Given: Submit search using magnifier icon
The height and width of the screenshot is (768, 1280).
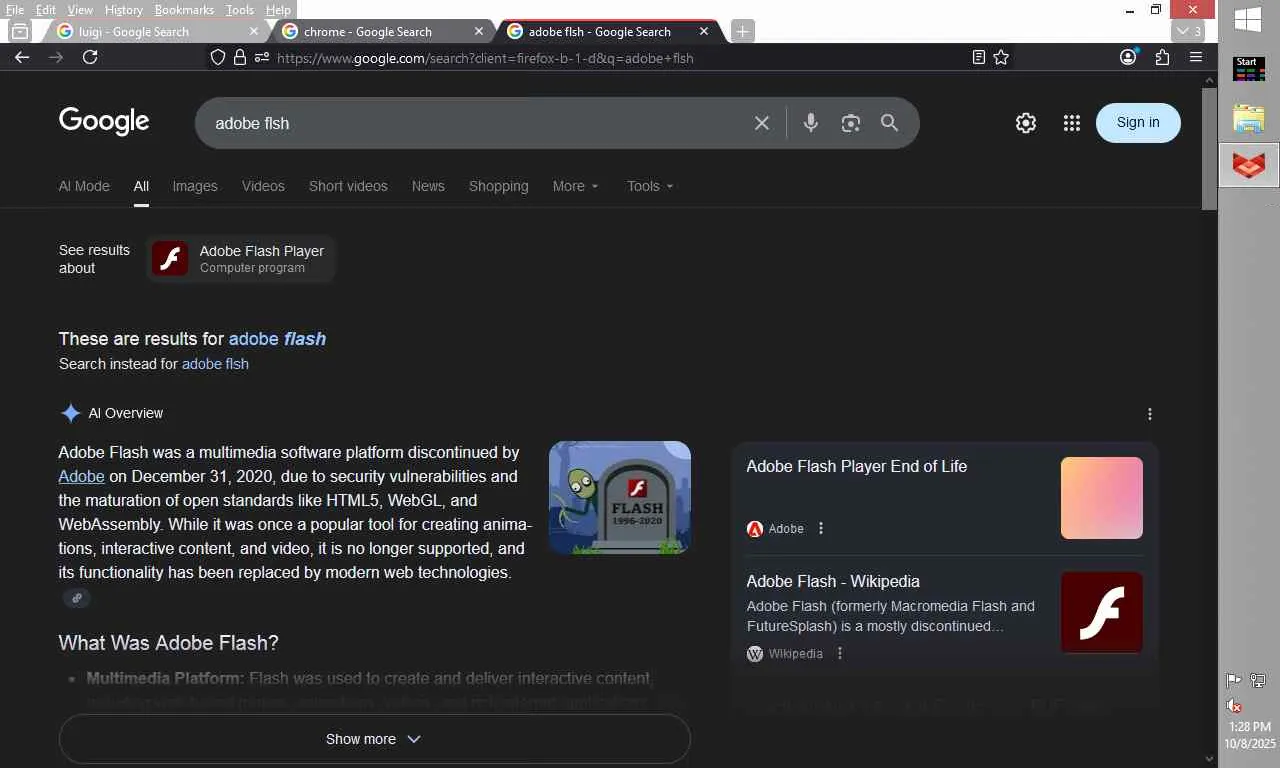Looking at the screenshot, I should [x=889, y=123].
